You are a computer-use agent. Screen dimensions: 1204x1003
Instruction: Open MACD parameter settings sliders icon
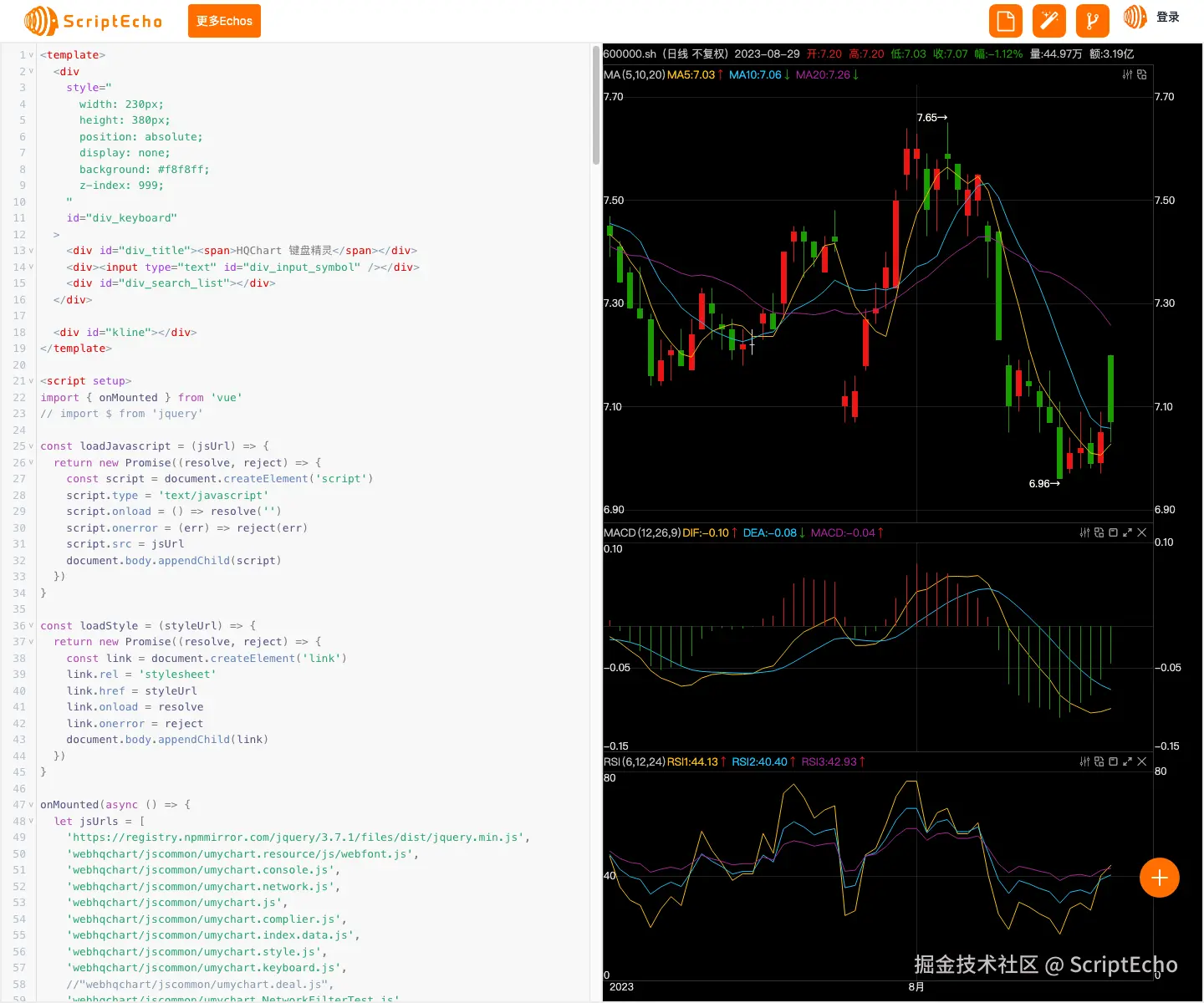coord(1084,532)
